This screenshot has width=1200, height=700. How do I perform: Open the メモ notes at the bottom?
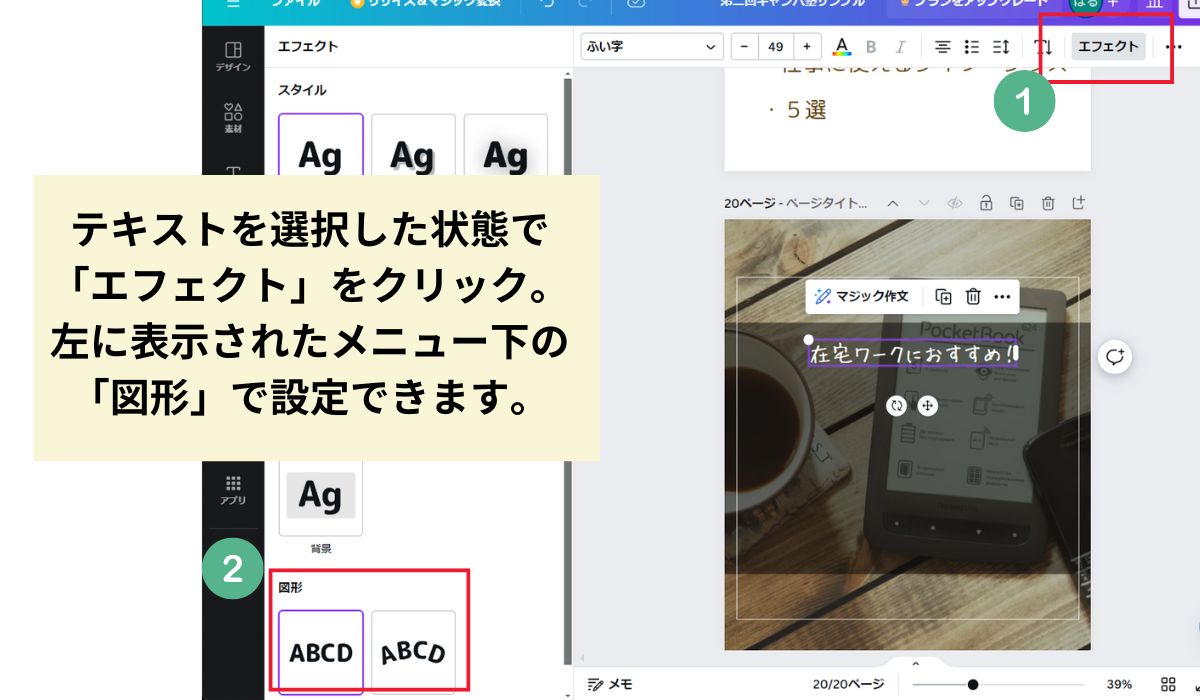point(611,684)
